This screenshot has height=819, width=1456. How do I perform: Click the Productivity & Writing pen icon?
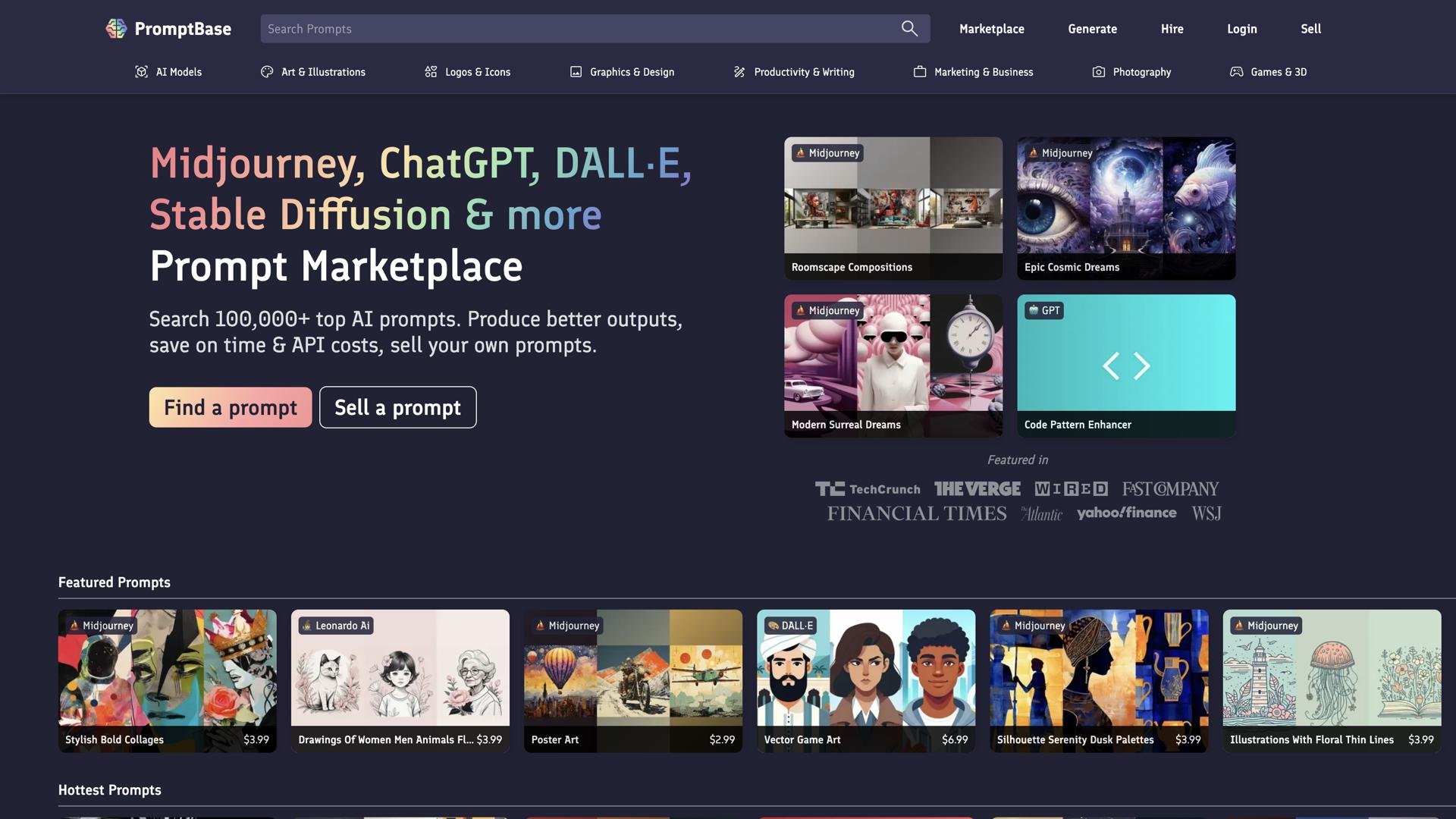(739, 72)
